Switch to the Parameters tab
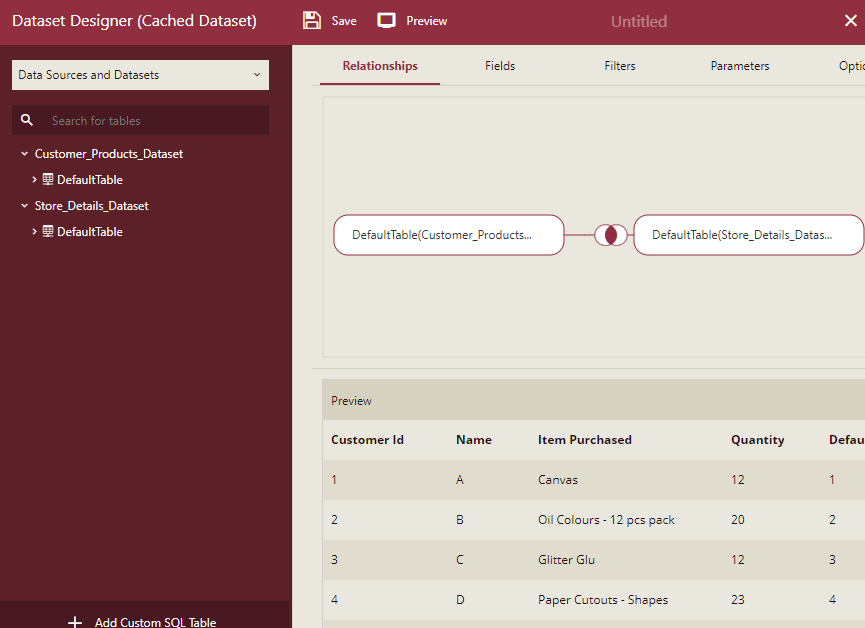This screenshot has width=865, height=628. [740, 65]
